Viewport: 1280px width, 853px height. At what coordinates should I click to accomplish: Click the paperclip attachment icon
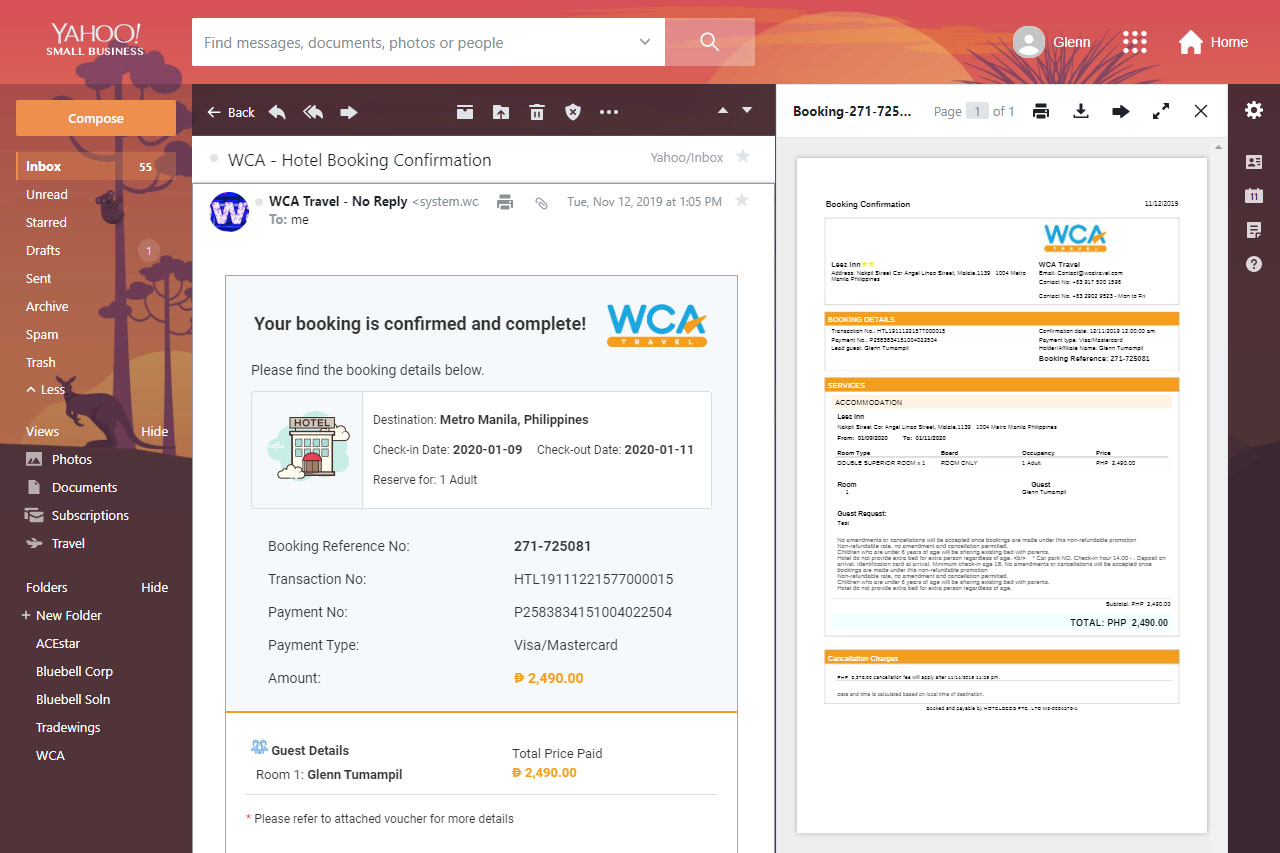[541, 202]
